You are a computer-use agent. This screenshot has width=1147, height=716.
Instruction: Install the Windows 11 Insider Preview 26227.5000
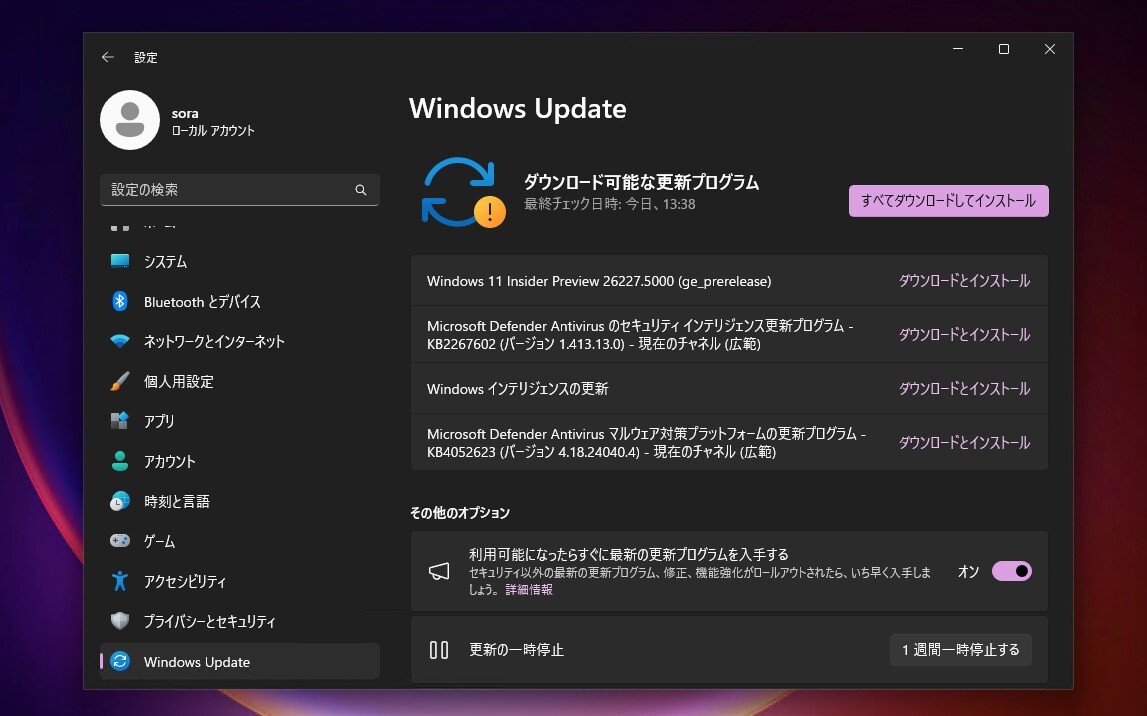click(x=964, y=280)
